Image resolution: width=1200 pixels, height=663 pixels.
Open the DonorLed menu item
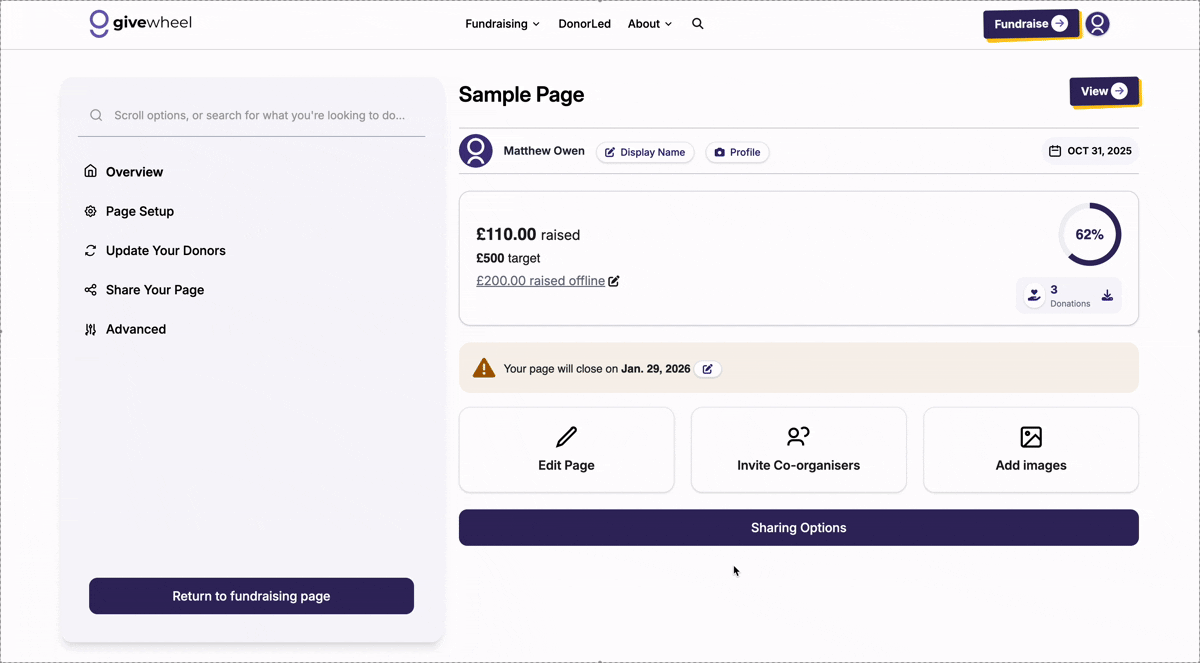584,24
